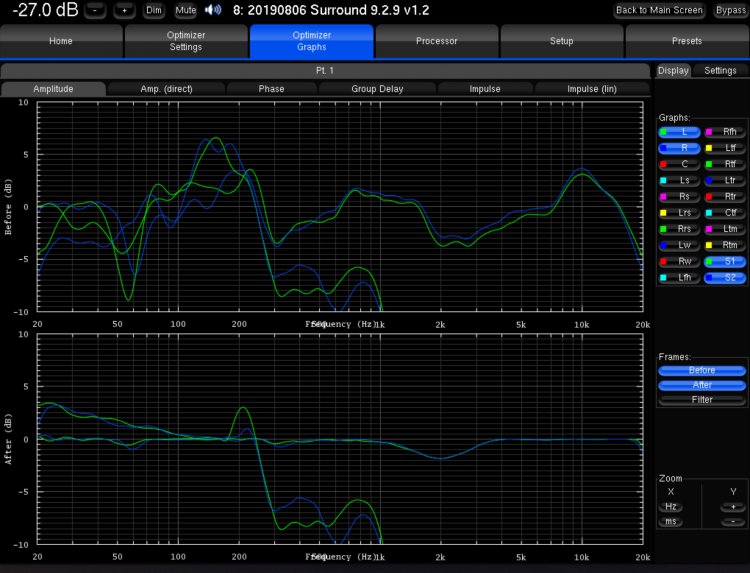Toggle the Rw channel graph

679,262
